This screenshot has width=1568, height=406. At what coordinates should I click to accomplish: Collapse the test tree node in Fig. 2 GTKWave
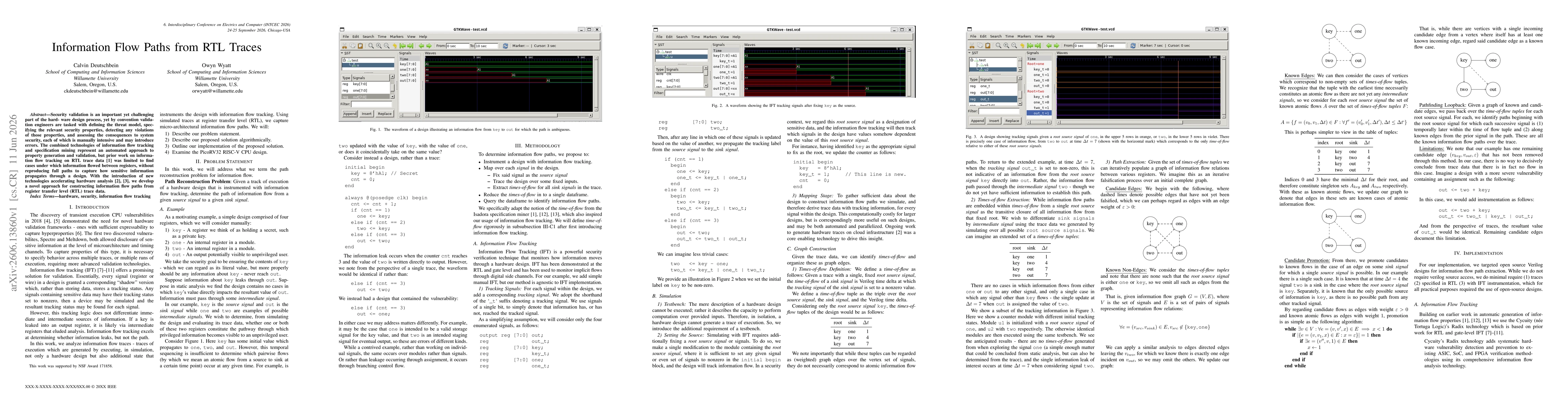click(x=658, y=52)
